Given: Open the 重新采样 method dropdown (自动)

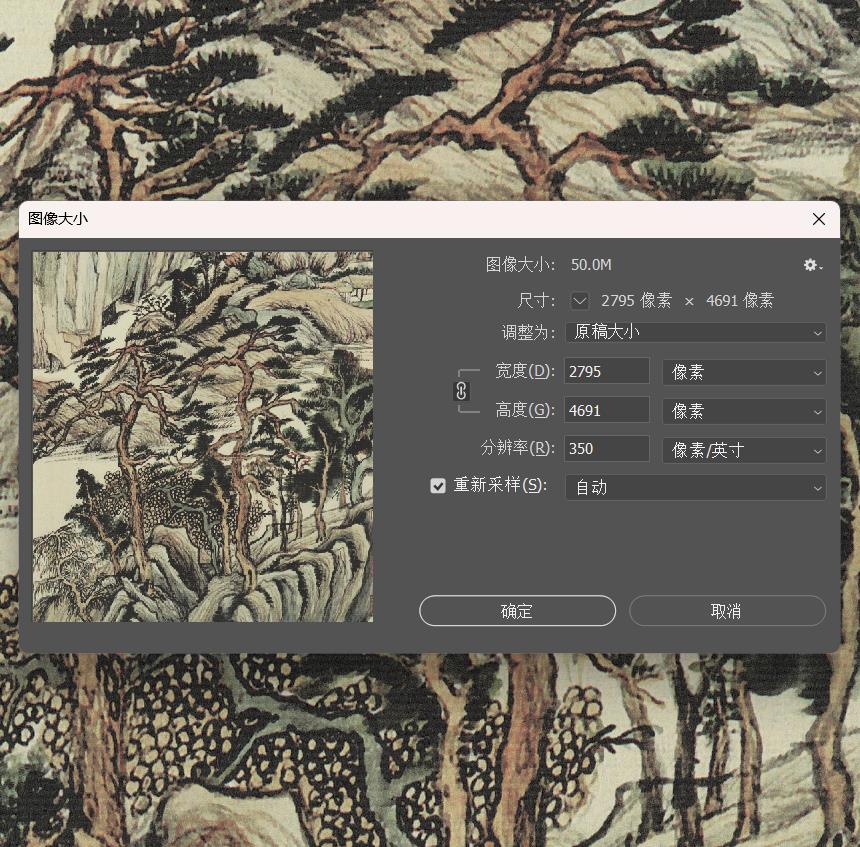Looking at the screenshot, I should point(695,487).
